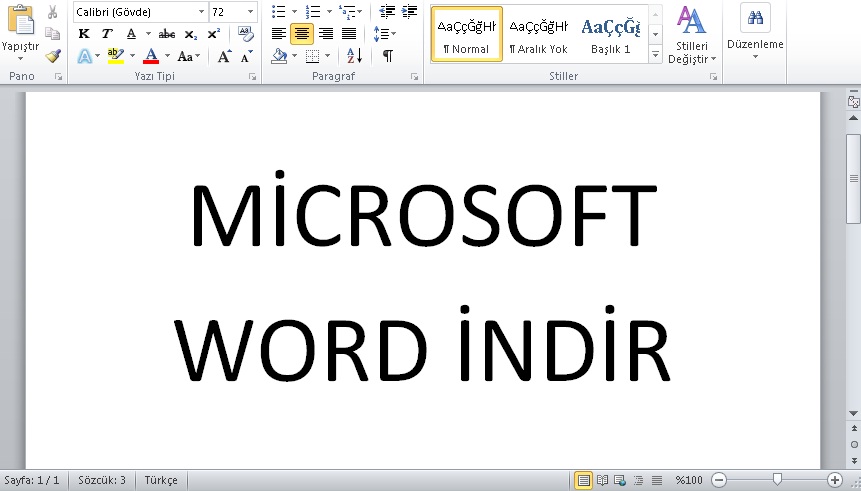861x491 pixels.
Task: Click the Sort A-Z icon
Action: 355,56
